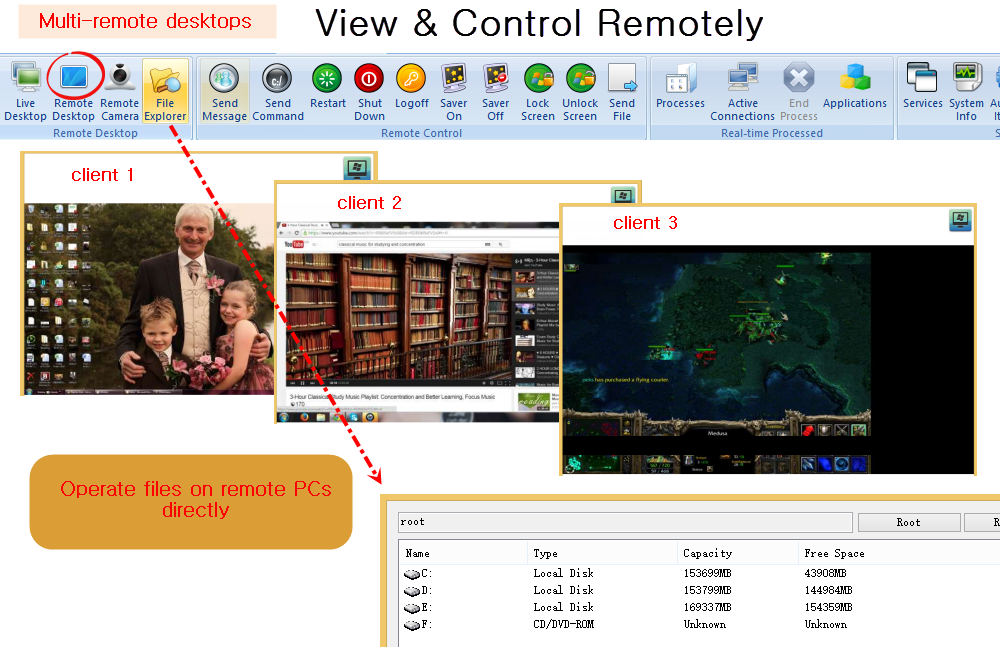Show Active Connections
Screen dimensions: 1000x647
(x=742, y=90)
